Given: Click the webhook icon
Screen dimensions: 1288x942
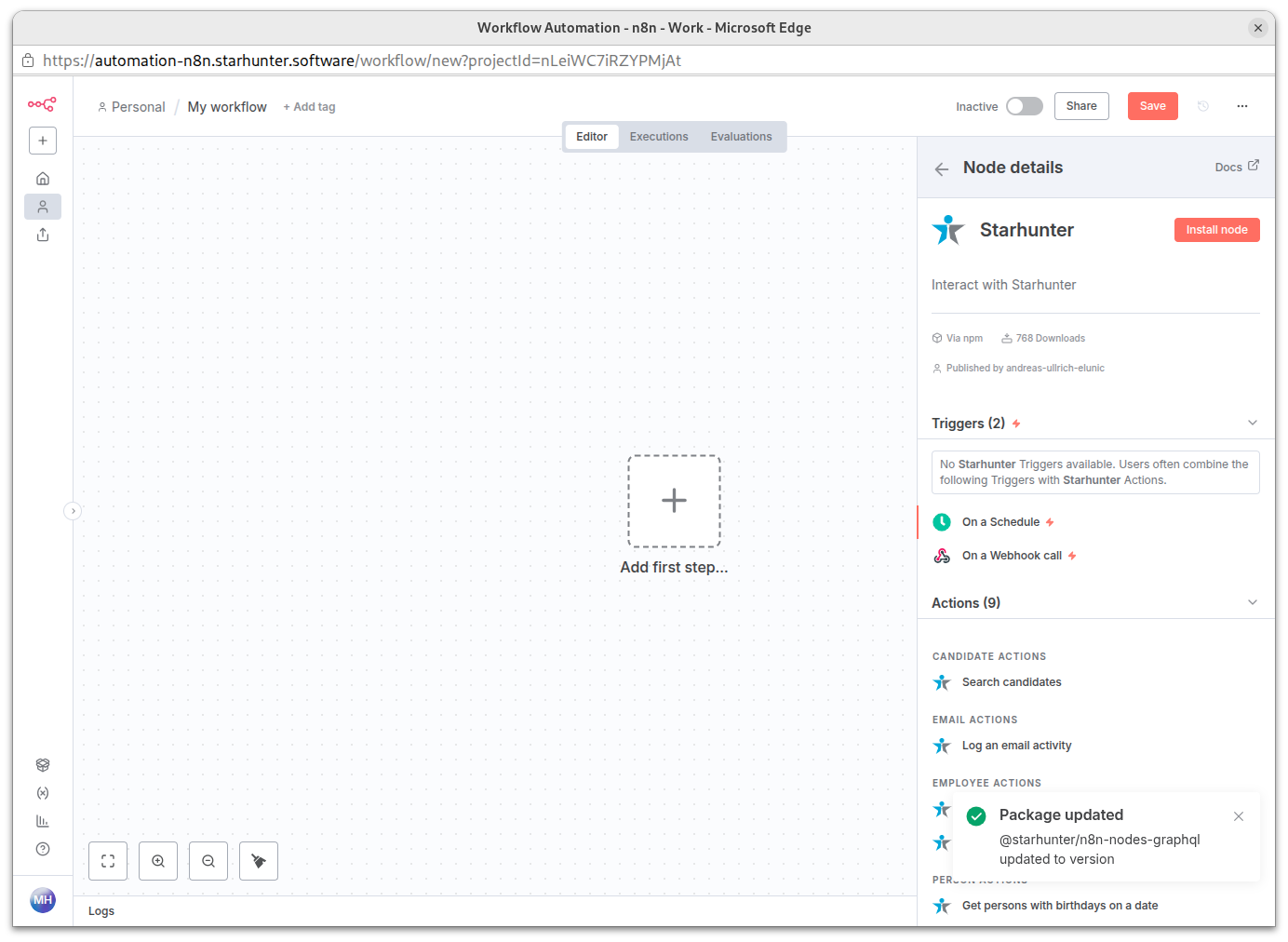Looking at the screenshot, I should tap(942, 556).
